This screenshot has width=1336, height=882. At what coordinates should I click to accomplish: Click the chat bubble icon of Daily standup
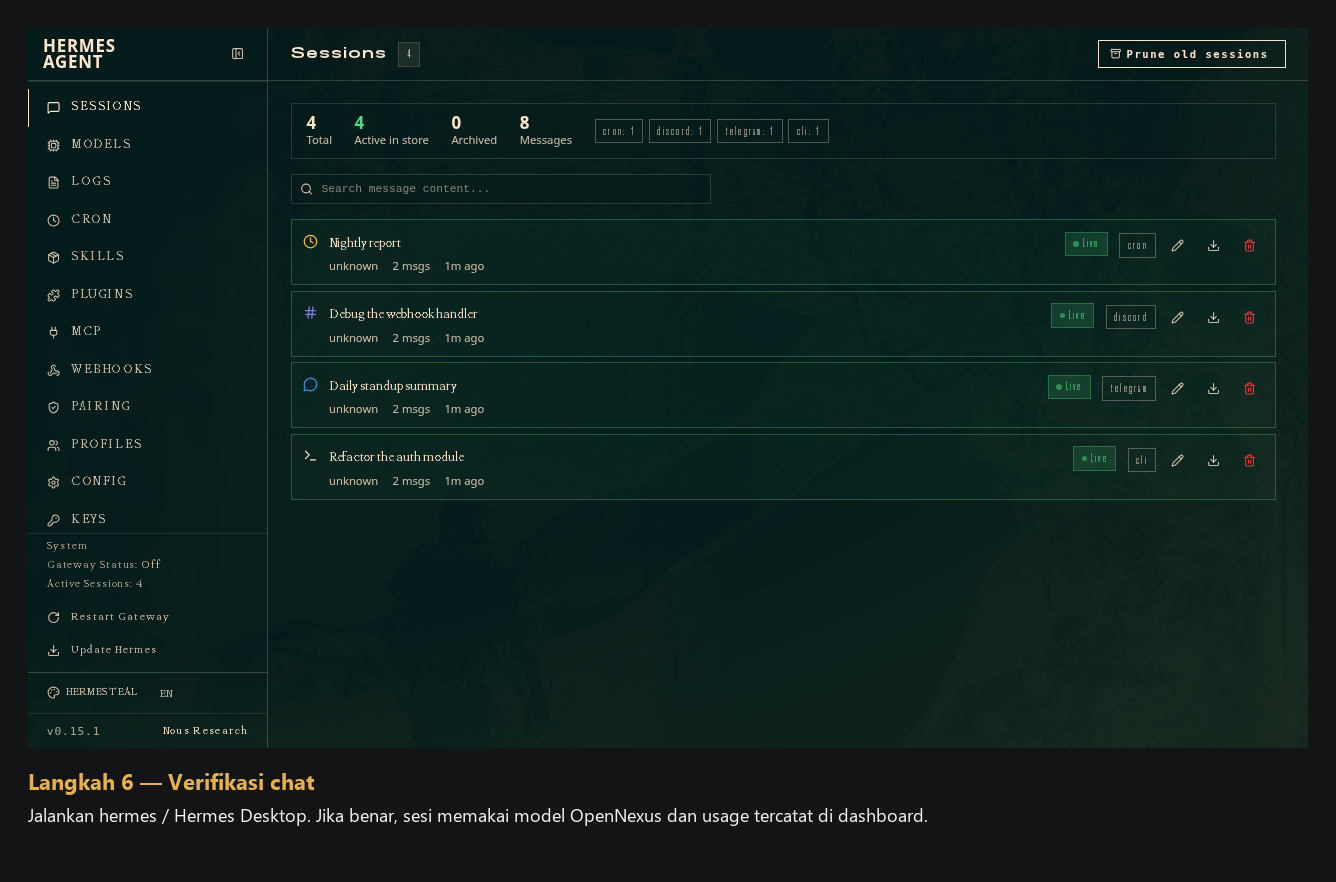310,385
